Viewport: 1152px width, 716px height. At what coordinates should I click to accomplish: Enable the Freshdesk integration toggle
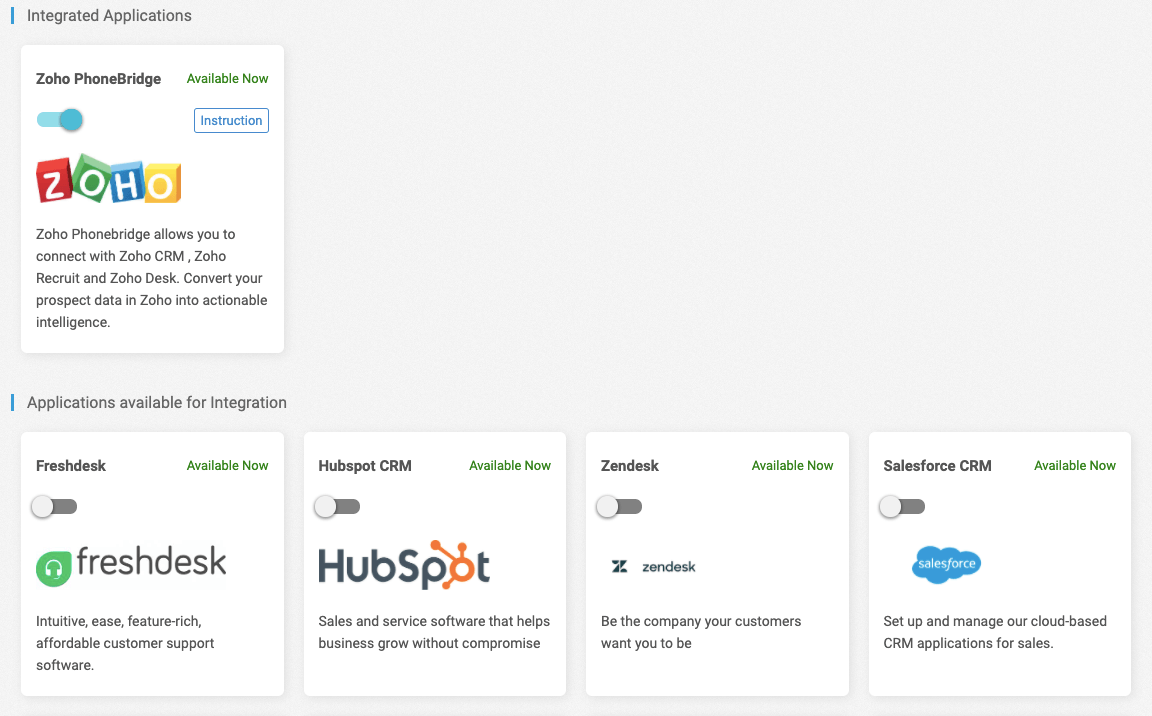[54, 507]
